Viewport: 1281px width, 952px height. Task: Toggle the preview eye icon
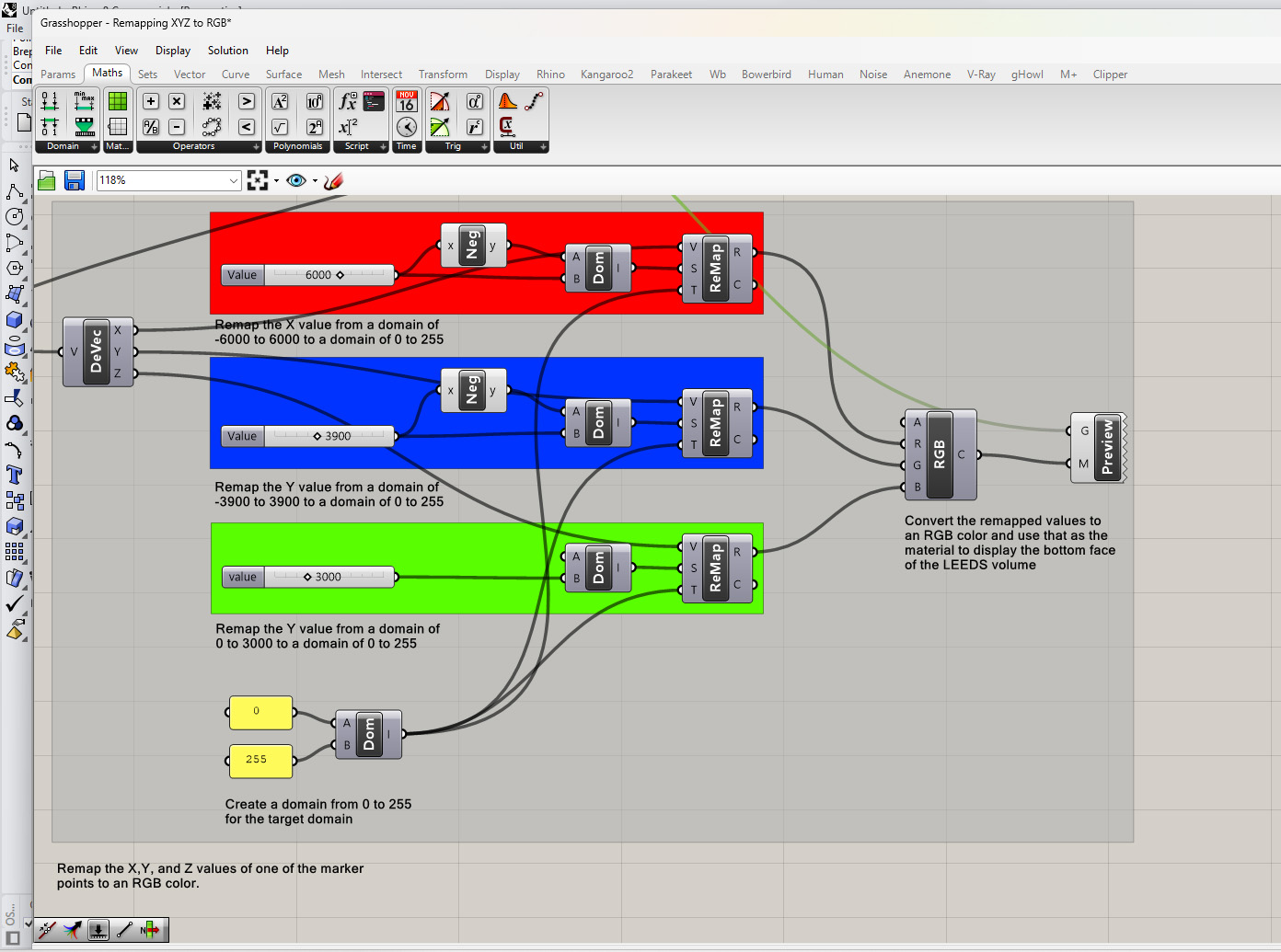tap(295, 181)
